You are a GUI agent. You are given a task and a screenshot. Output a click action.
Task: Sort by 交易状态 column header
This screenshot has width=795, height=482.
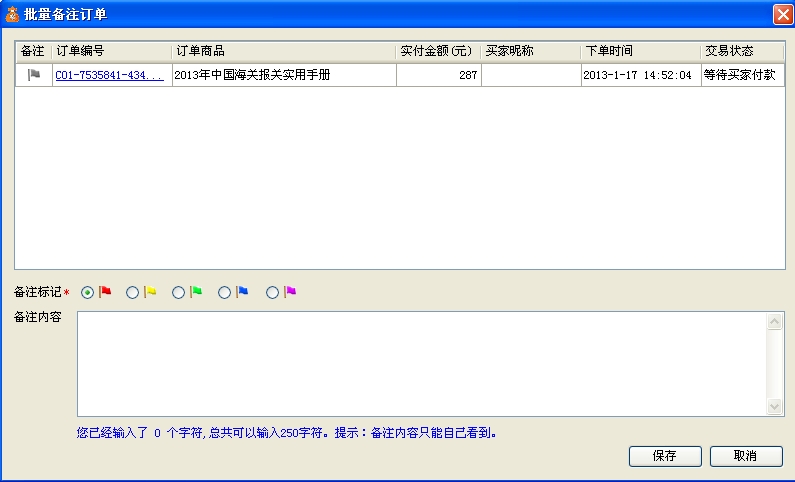point(743,51)
